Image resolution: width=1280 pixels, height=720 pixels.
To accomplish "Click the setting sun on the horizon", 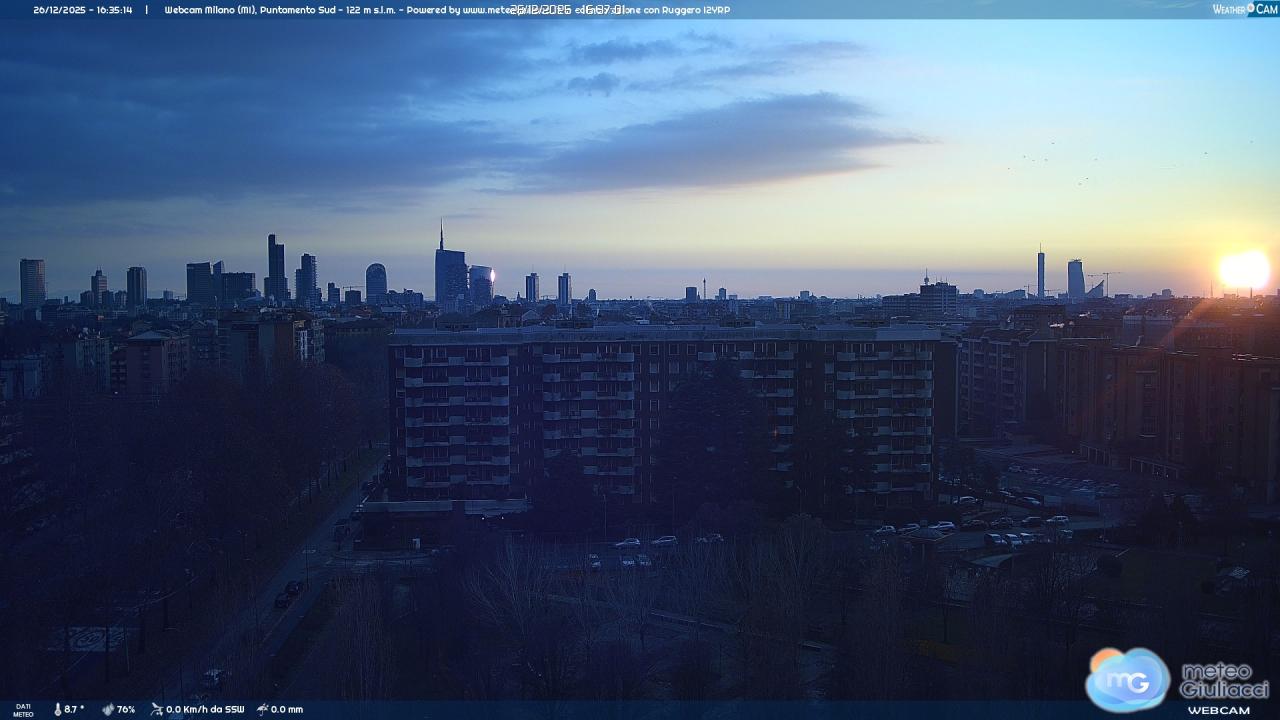I will click(1243, 270).
